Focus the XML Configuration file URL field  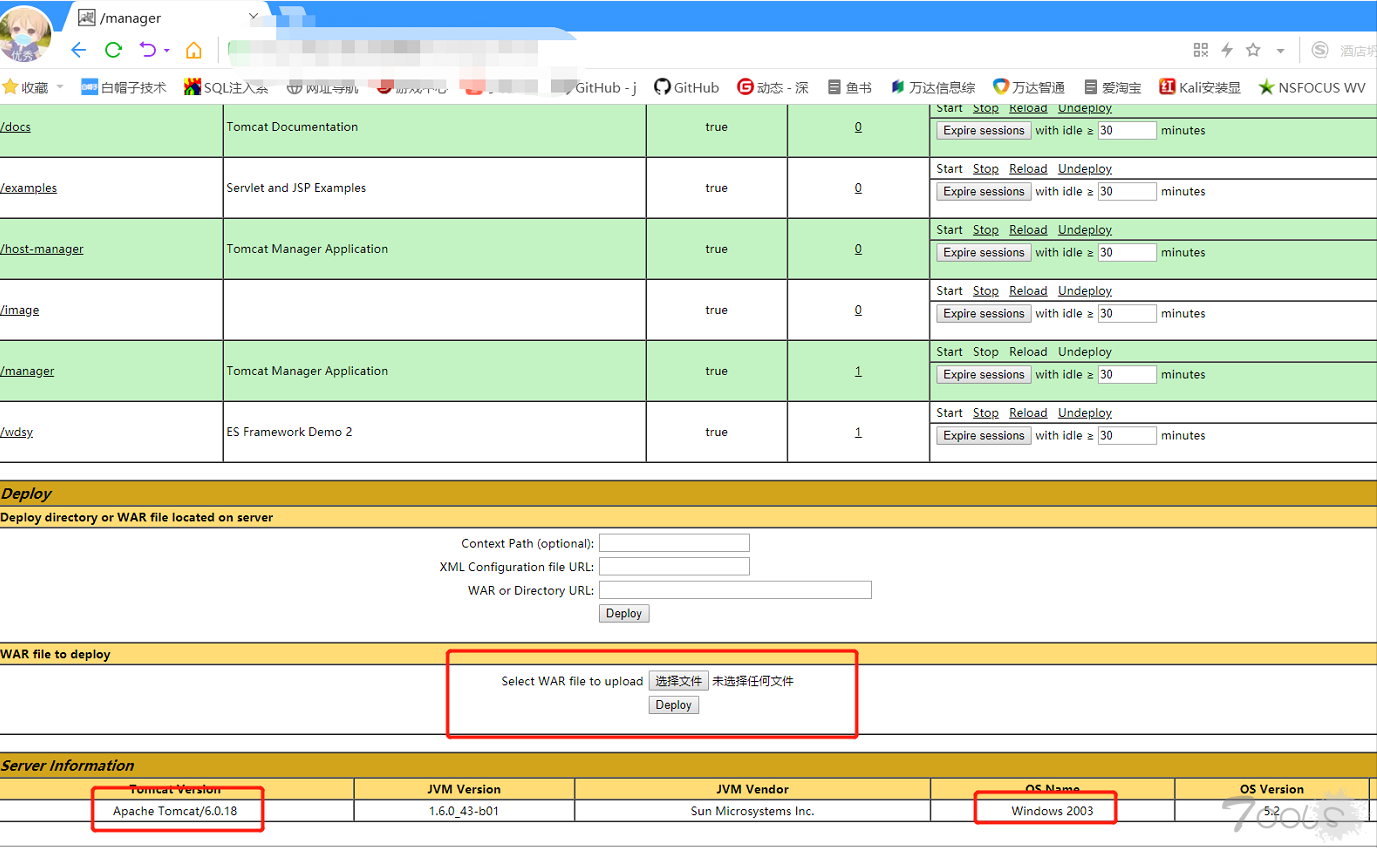674,566
